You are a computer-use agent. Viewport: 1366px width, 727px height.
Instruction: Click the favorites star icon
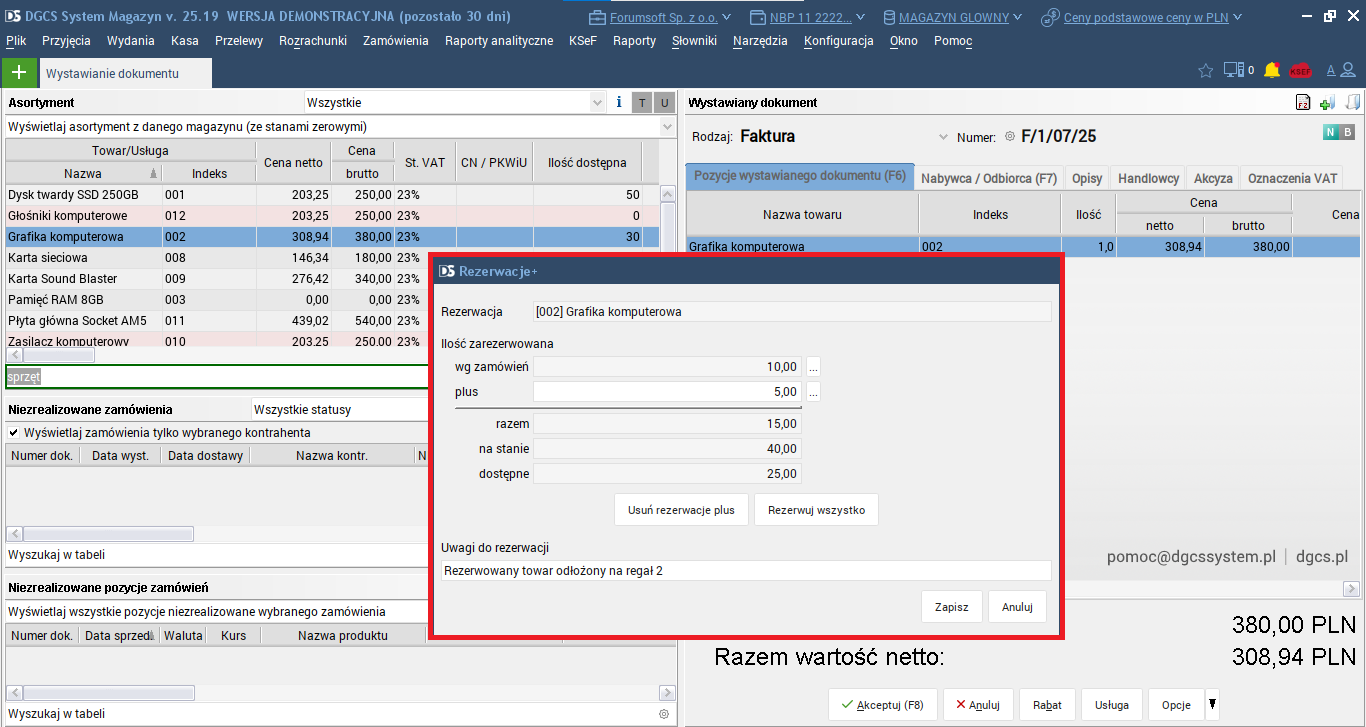[1205, 70]
